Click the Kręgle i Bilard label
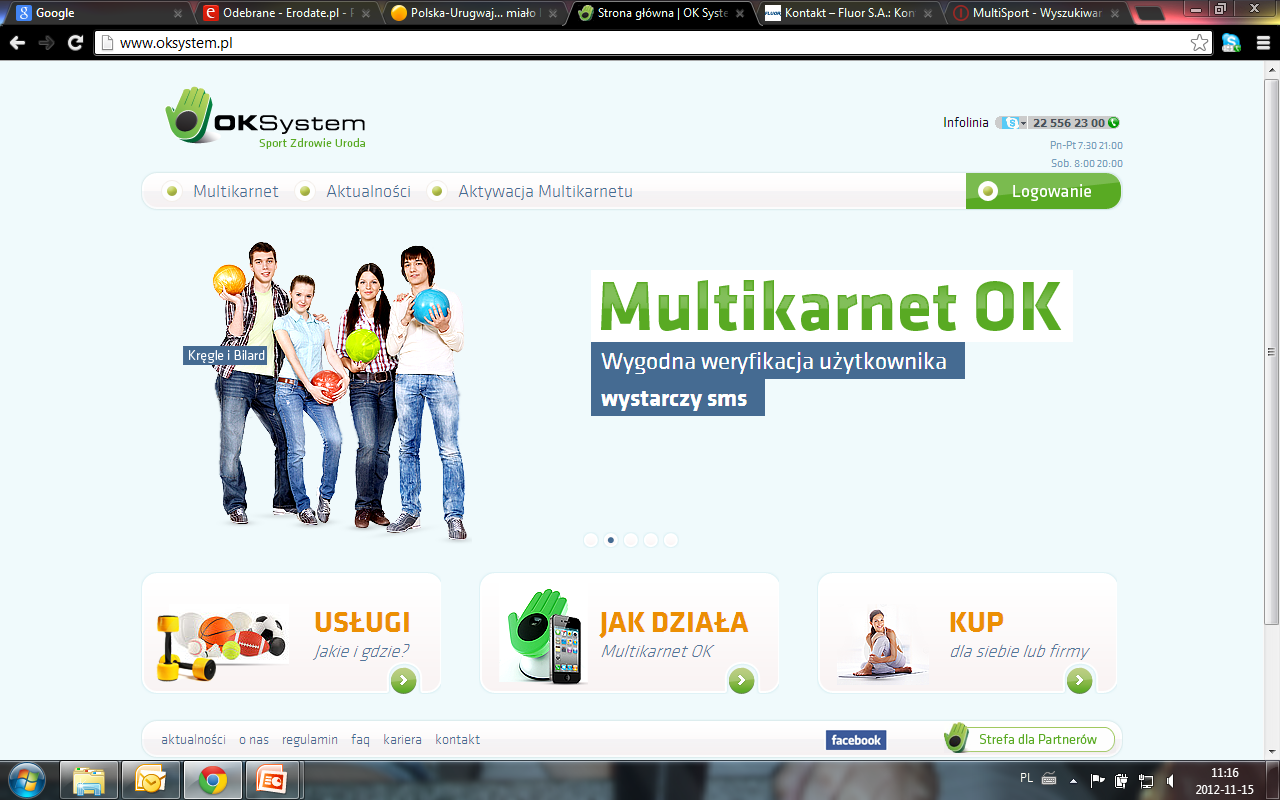Viewport: 1280px width, 800px height. coord(226,355)
